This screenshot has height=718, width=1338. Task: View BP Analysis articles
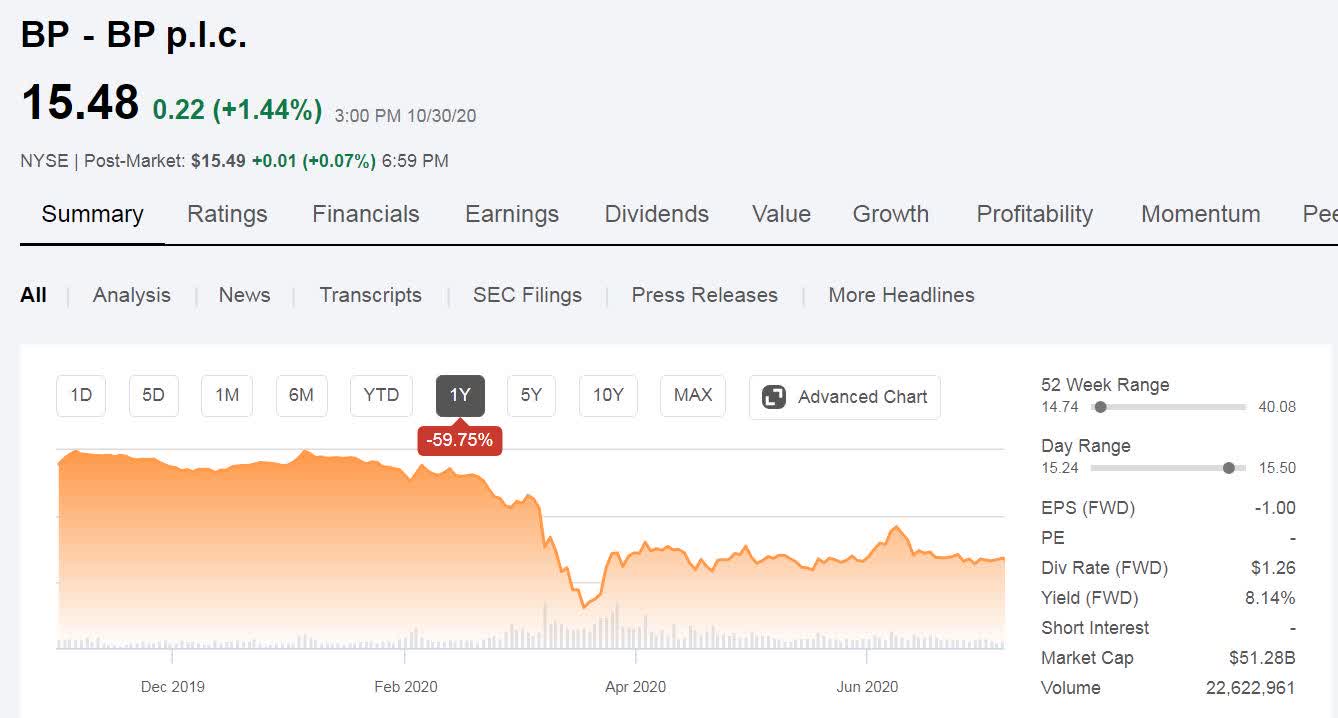[x=131, y=295]
